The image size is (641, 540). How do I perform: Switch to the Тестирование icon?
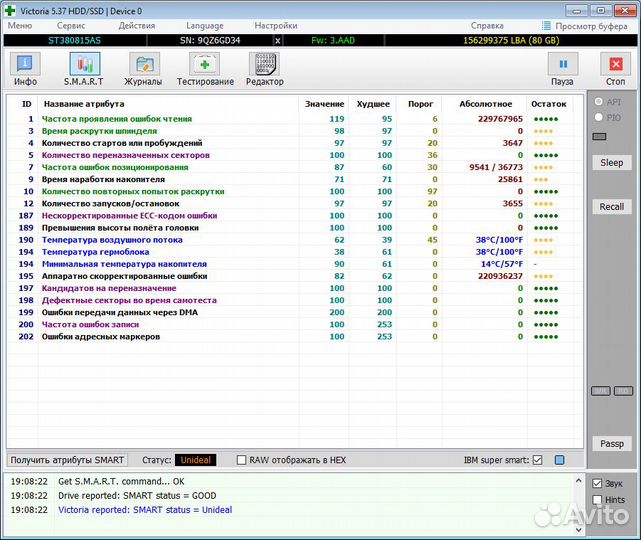point(204,65)
